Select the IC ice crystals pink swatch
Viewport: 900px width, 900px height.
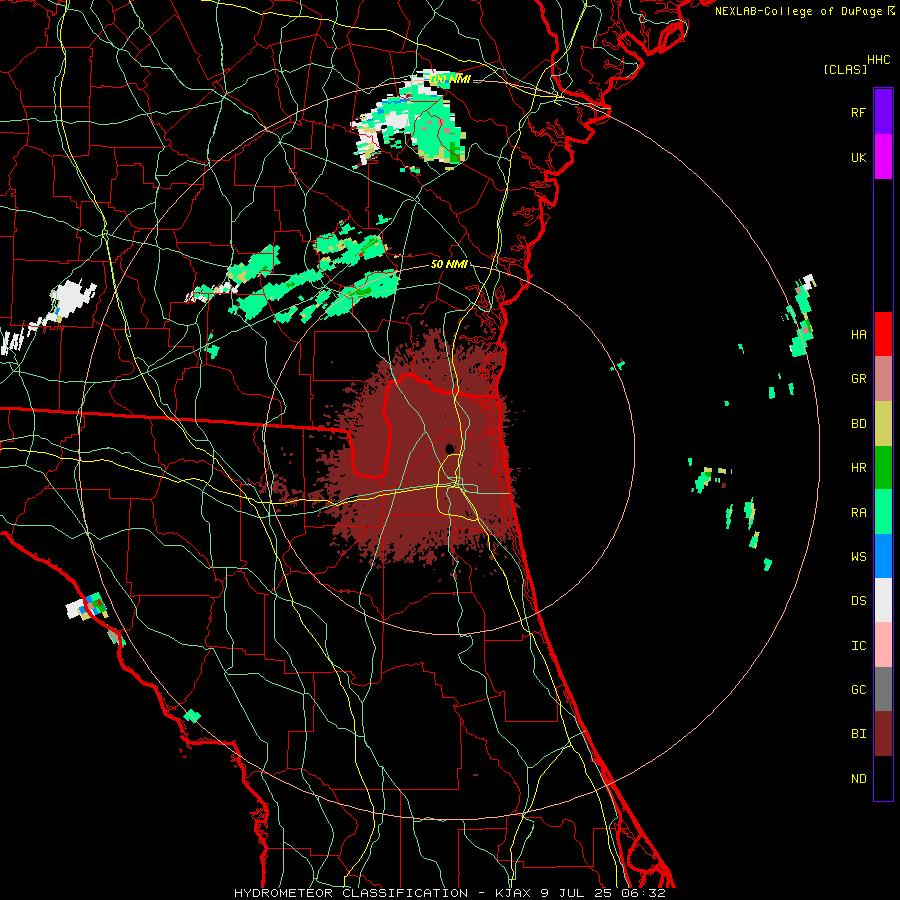coord(883,645)
